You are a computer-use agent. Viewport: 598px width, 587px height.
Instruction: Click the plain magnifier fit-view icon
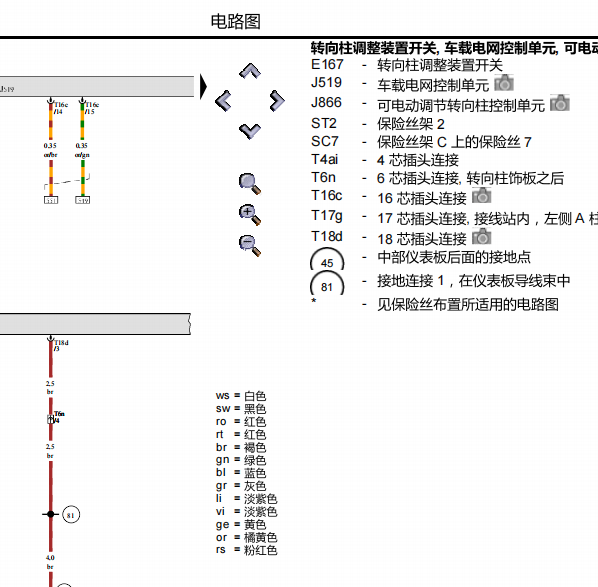click(250, 183)
